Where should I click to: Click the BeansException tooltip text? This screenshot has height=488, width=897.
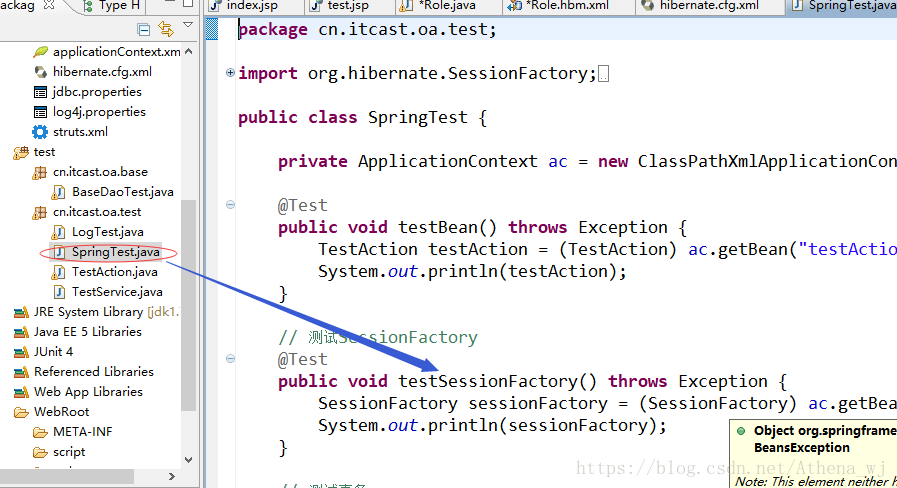tap(801, 448)
